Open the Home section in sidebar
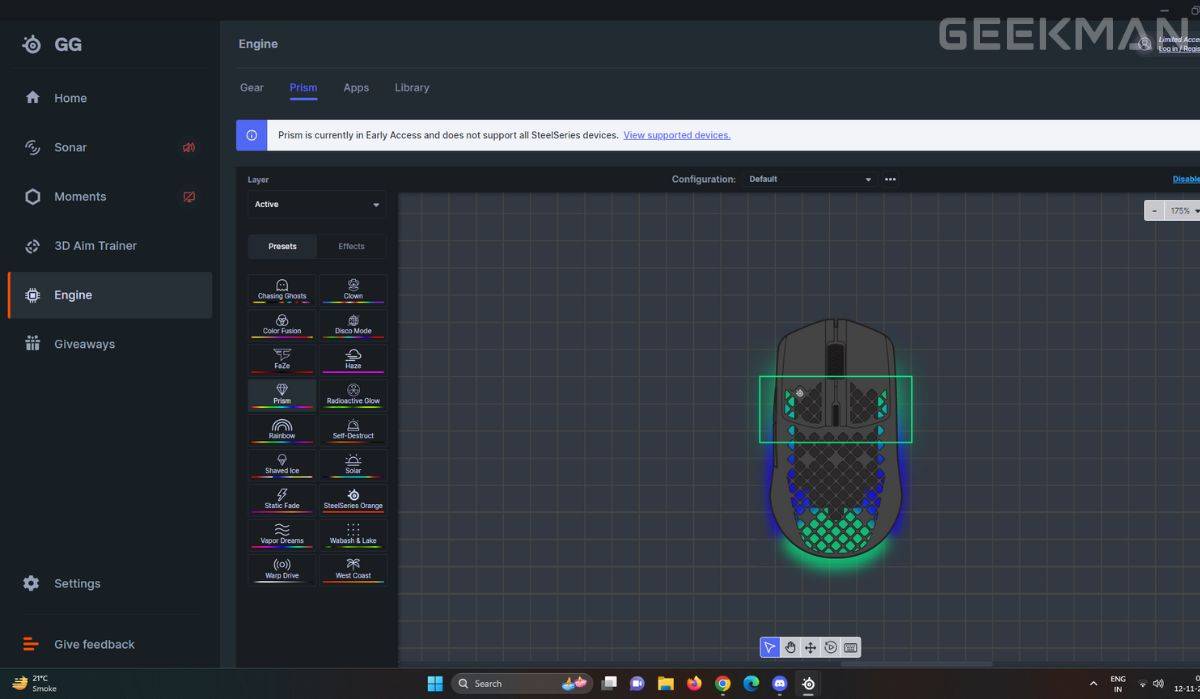 [x=110, y=98]
